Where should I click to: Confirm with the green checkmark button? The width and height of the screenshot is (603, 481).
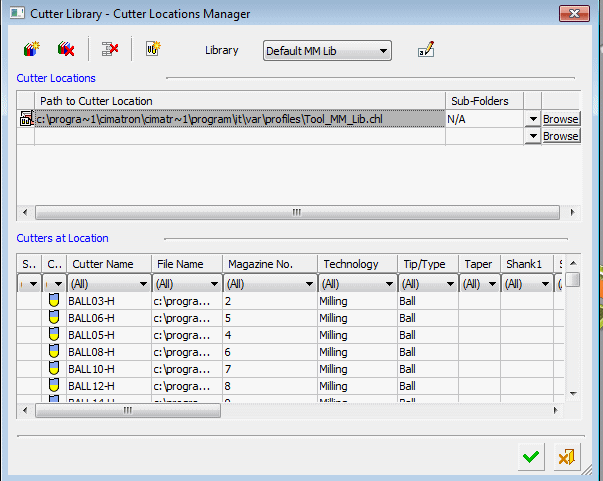pyautogui.click(x=531, y=457)
